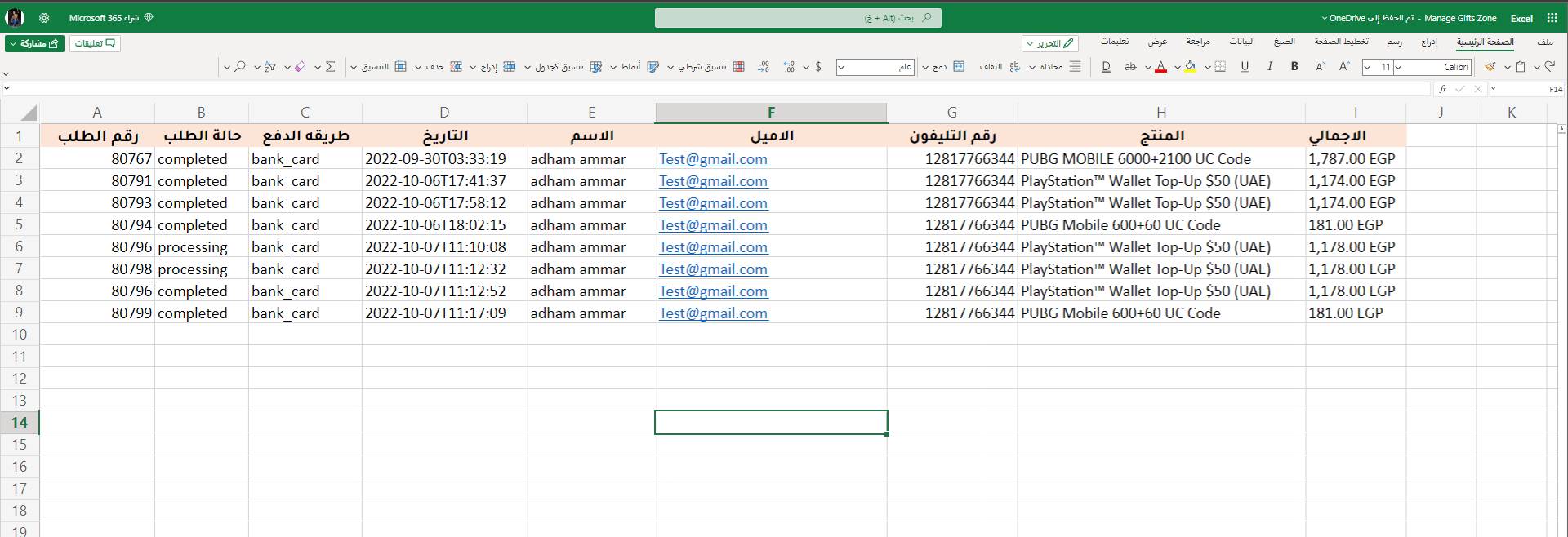Open the settings gear in the title bar
Image resolution: width=1568 pixels, height=537 pixels.
point(44,18)
